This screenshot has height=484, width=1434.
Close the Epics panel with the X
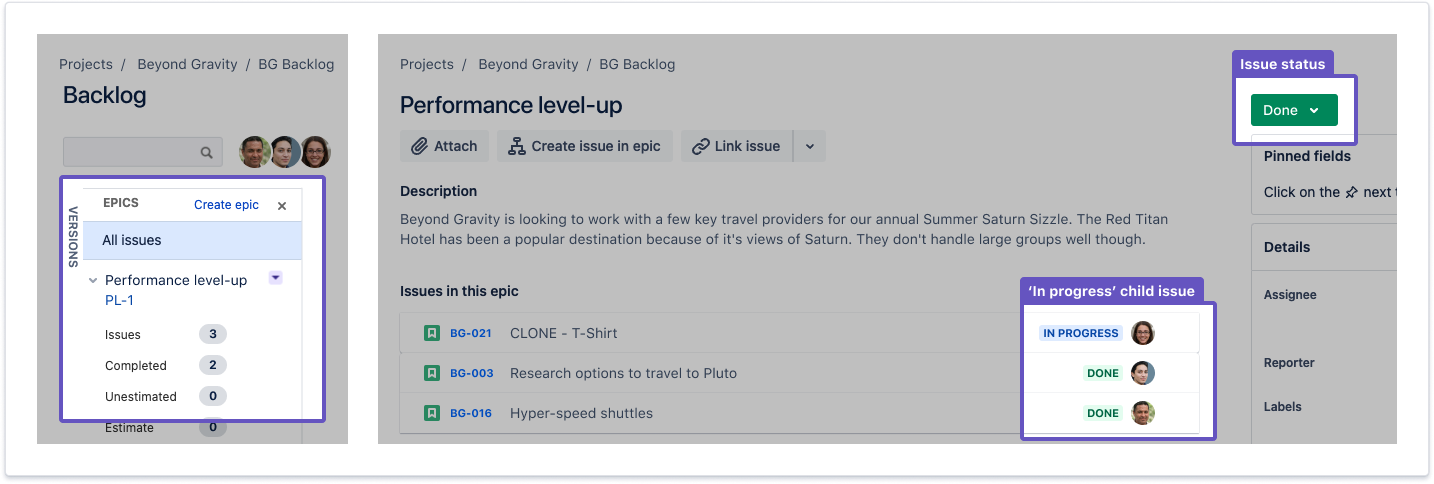tap(282, 205)
